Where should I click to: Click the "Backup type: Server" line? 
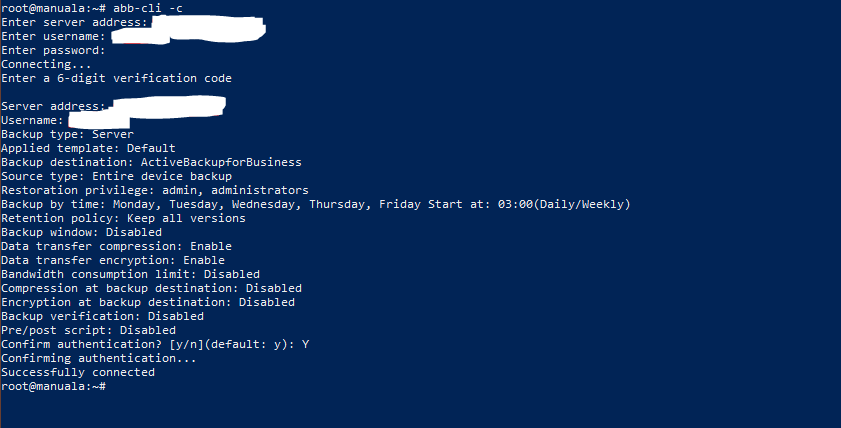pyautogui.click(x=67, y=134)
